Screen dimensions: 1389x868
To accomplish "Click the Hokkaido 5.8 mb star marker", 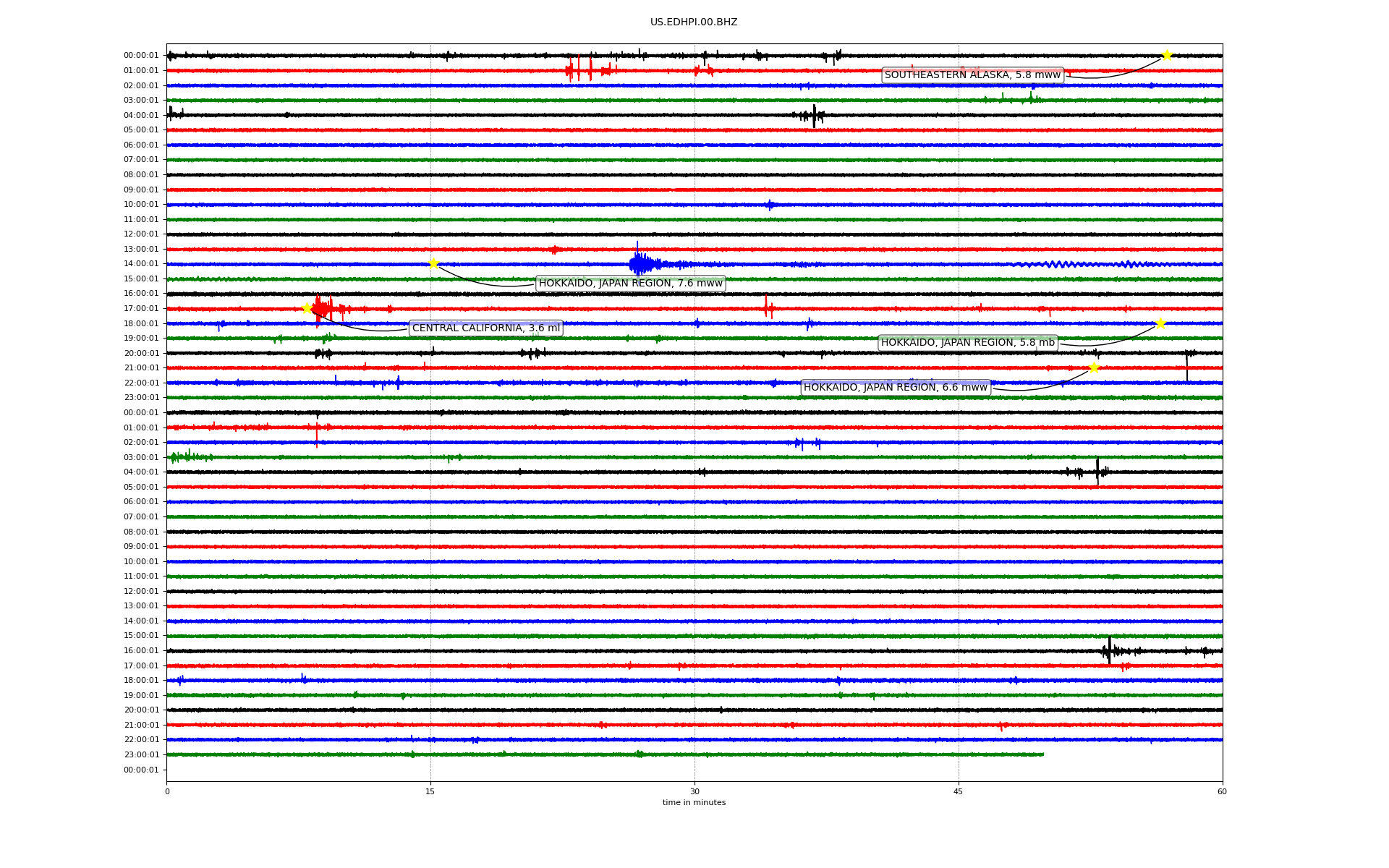I will point(1160,323).
